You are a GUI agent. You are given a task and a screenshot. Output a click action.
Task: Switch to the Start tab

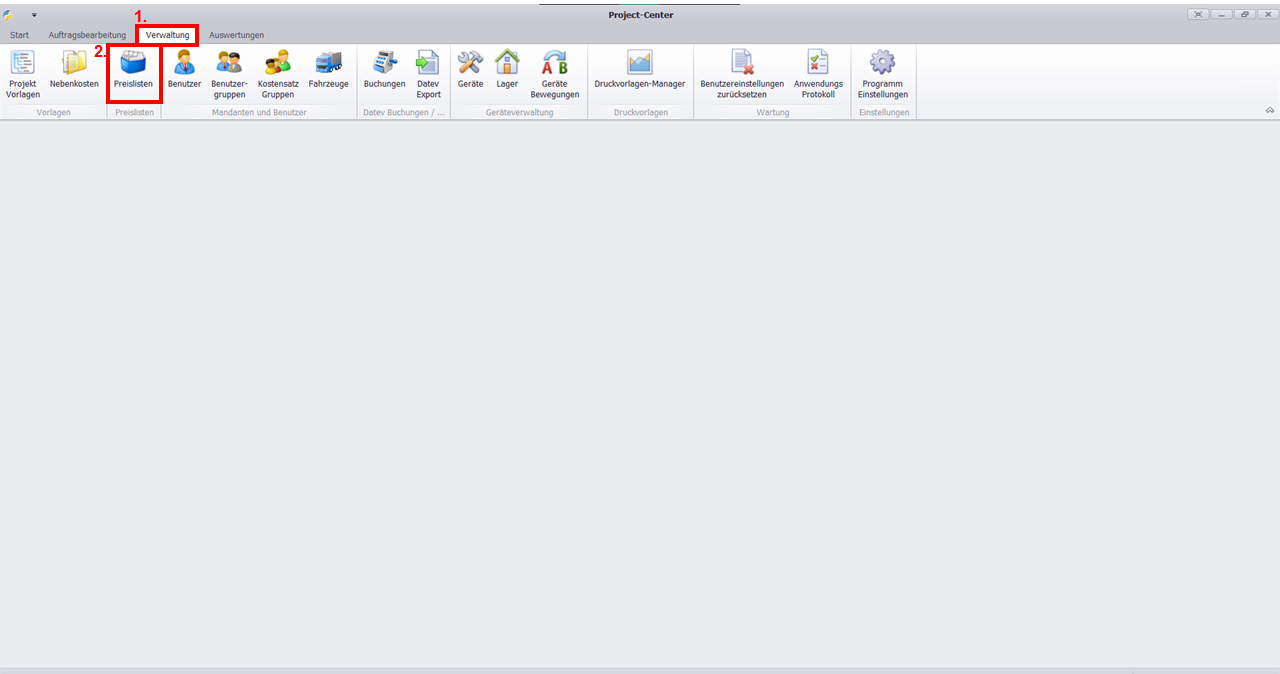(19, 35)
